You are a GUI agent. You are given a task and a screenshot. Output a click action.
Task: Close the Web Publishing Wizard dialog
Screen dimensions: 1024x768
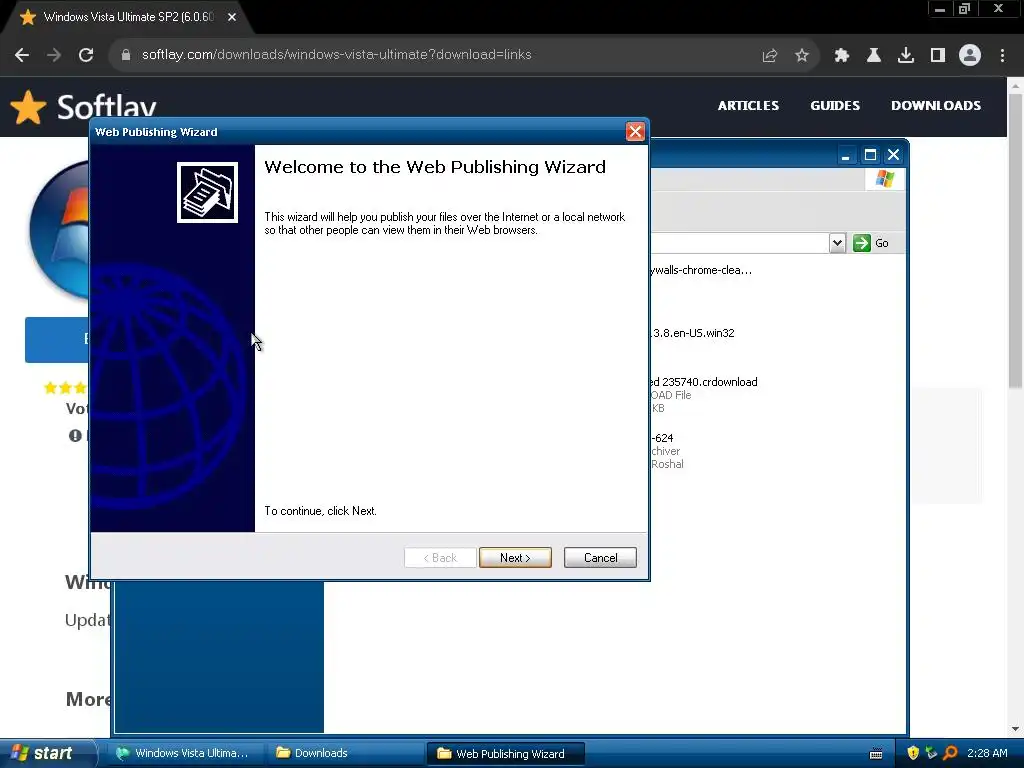click(635, 132)
